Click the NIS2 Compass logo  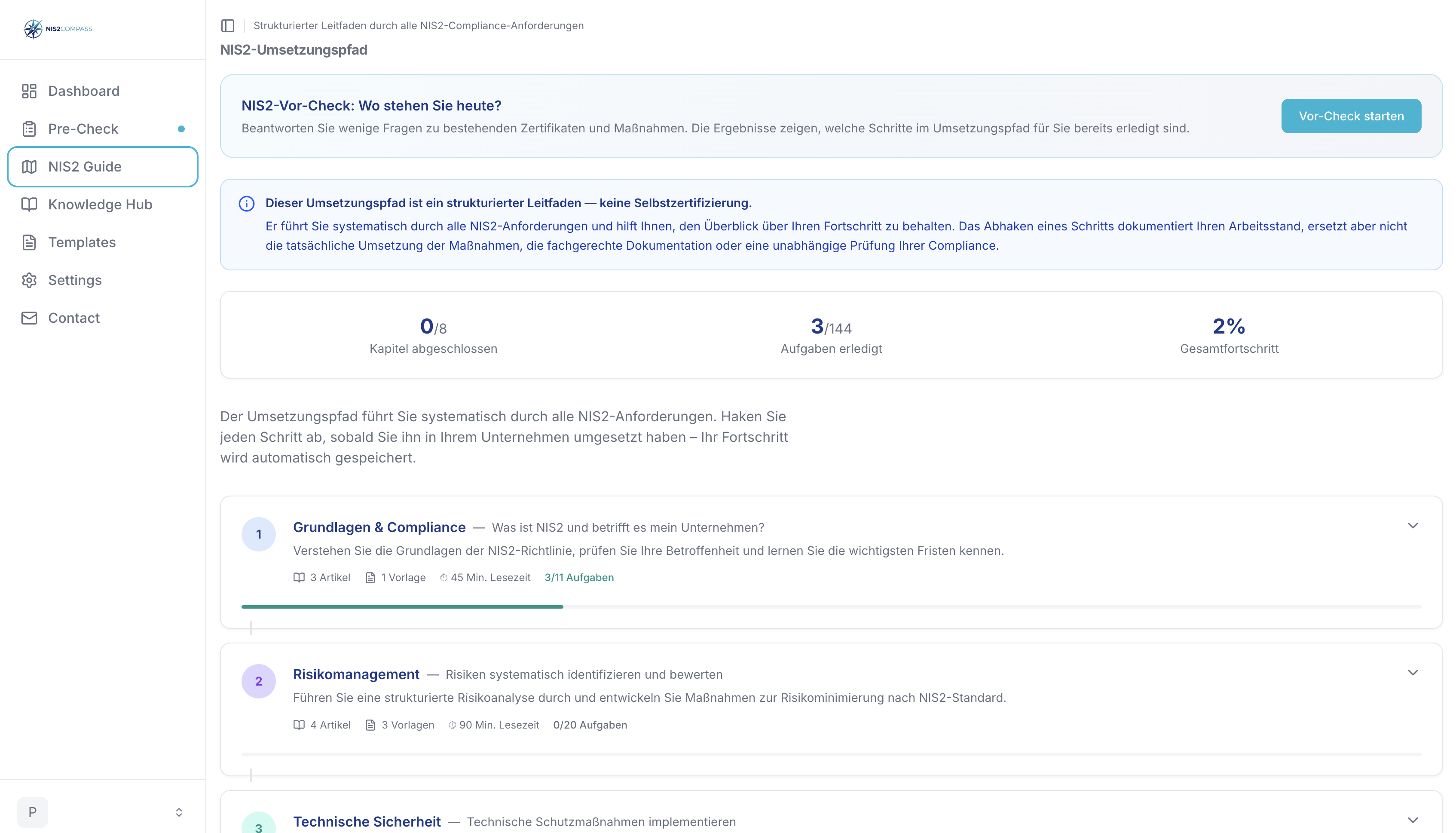click(x=57, y=29)
